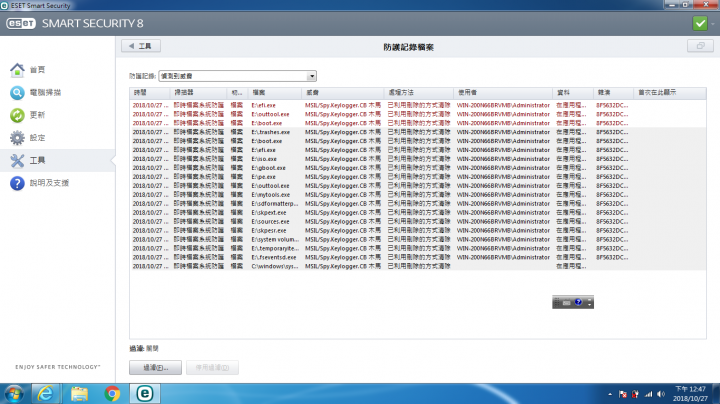Open log in separate window button
Screen dimensions: 720x404
click(x=700, y=46)
